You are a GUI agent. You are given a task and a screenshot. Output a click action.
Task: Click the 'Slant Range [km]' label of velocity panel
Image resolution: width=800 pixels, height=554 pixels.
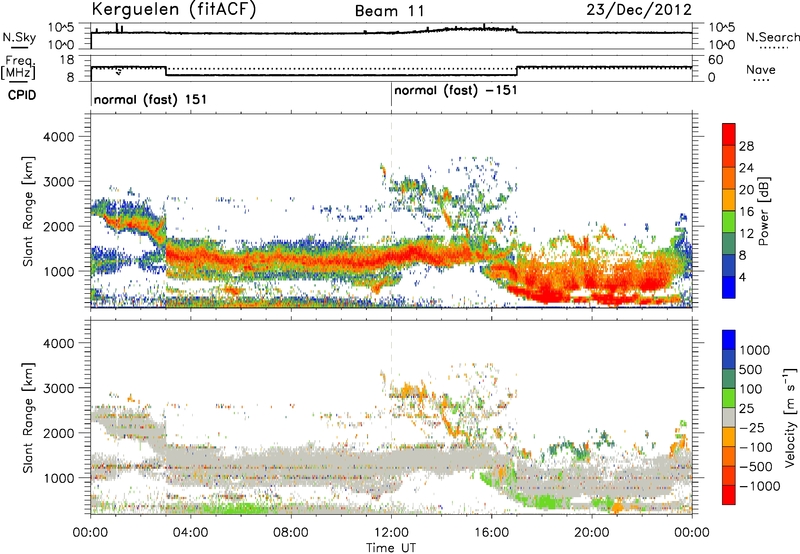coord(28,418)
